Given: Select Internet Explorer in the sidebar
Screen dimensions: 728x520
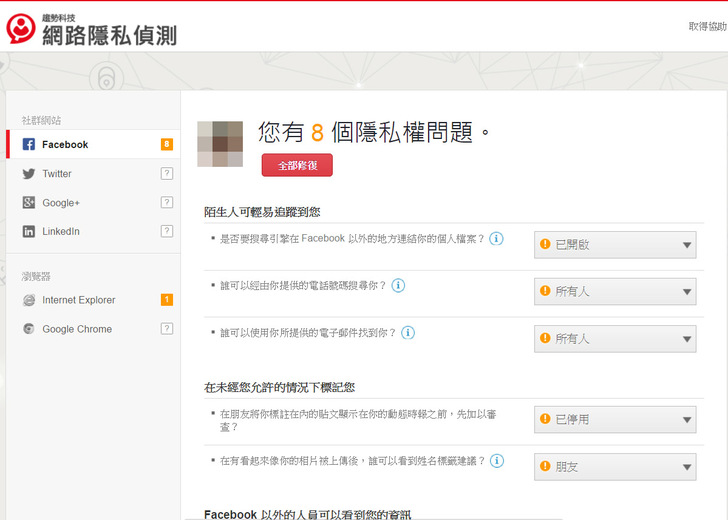Looking at the screenshot, I should tap(93, 300).
